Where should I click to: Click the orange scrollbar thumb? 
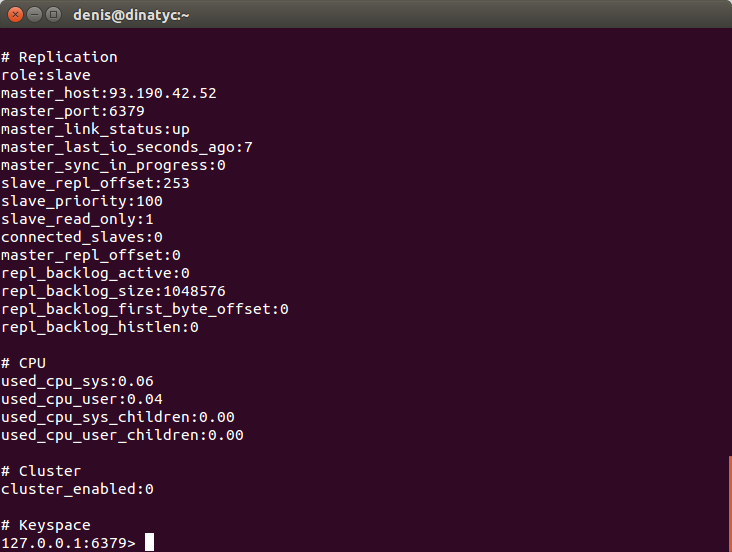[x=730, y=504]
